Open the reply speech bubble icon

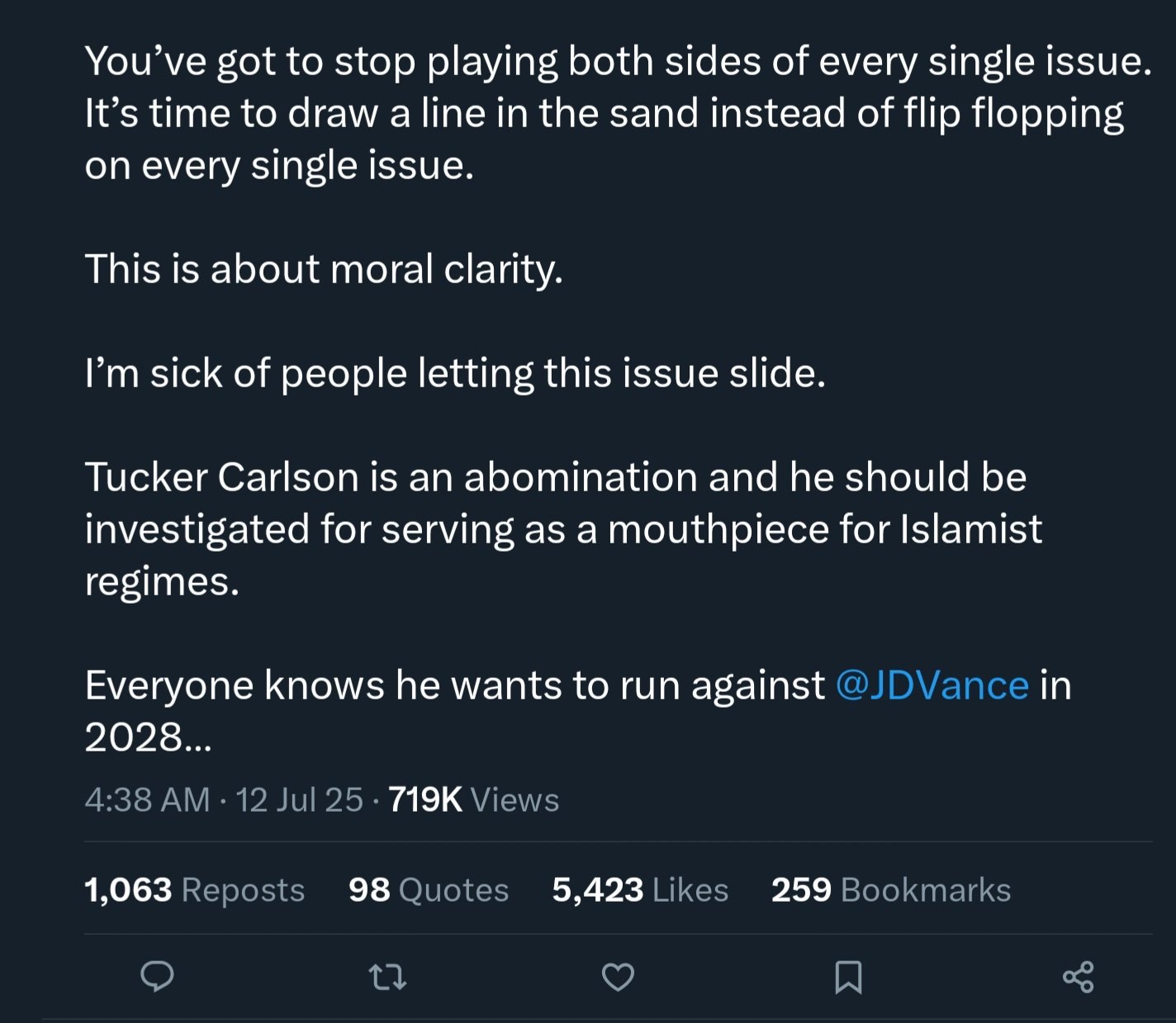pos(157,977)
